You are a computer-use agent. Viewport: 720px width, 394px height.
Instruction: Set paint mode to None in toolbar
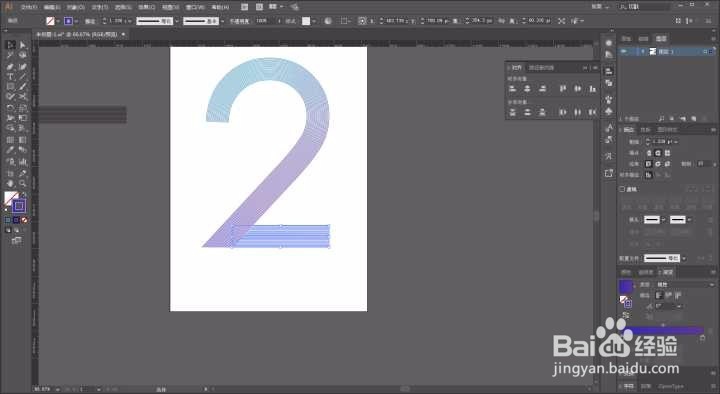[x=25, y=220]
